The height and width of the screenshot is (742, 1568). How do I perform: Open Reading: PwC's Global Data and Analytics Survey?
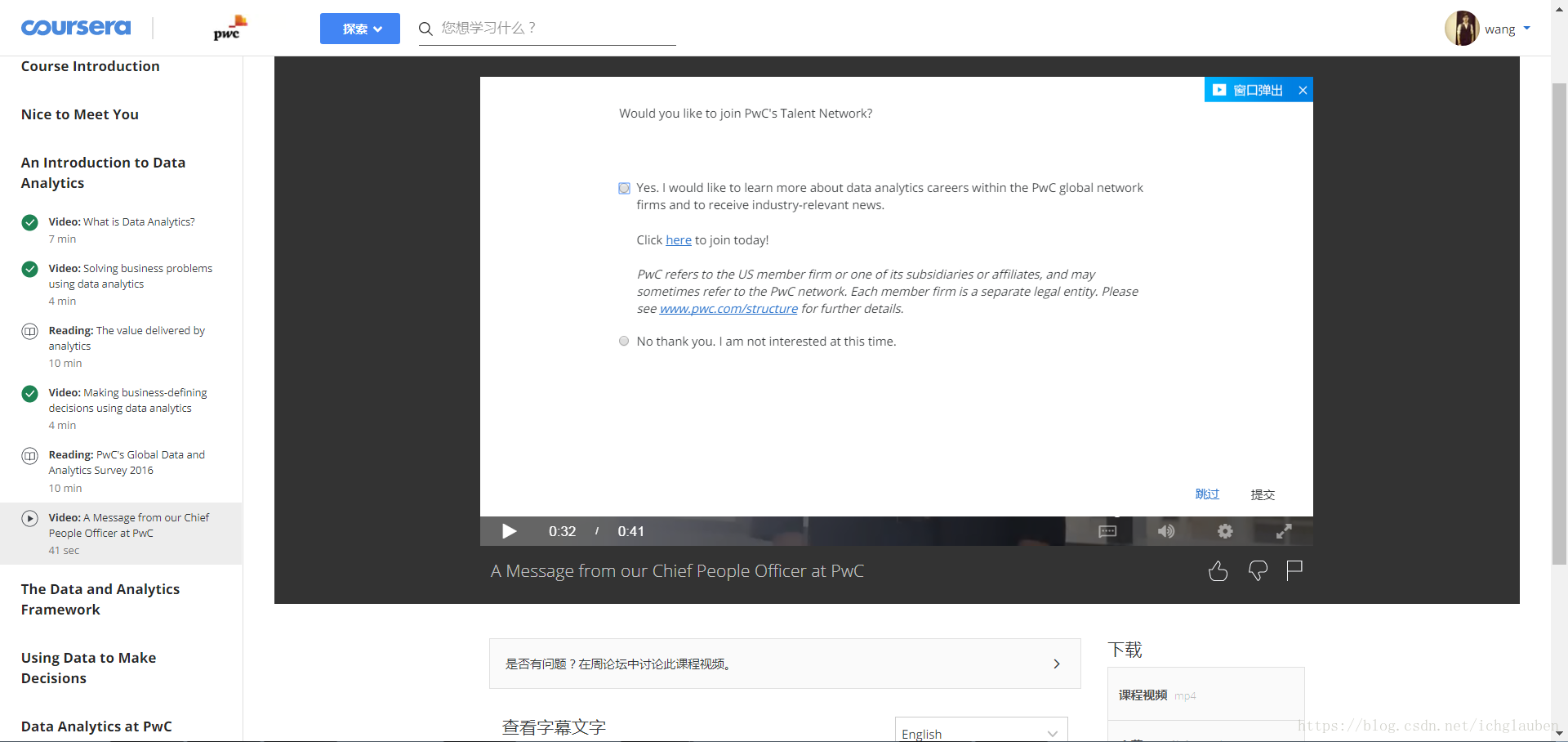click(x=127, y=463)
